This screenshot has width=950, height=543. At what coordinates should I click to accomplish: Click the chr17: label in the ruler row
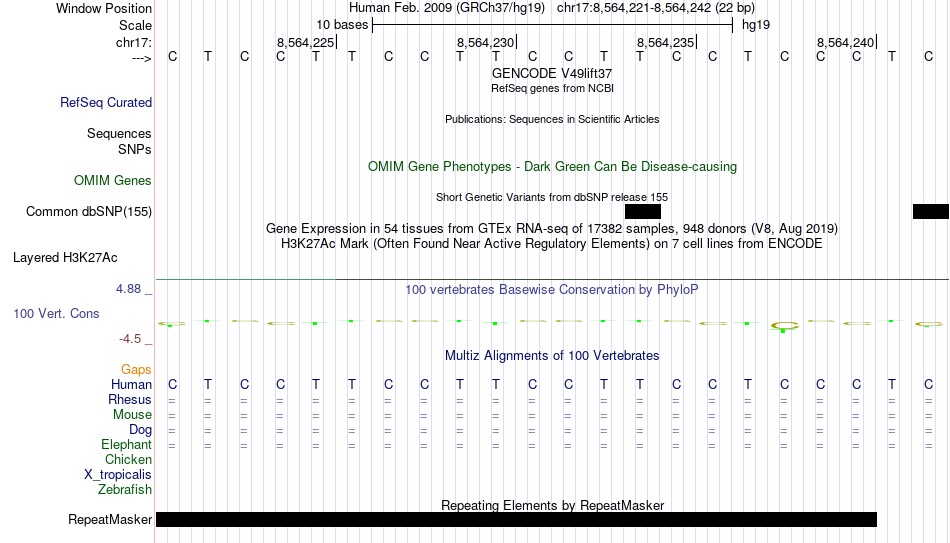[133, 42]
